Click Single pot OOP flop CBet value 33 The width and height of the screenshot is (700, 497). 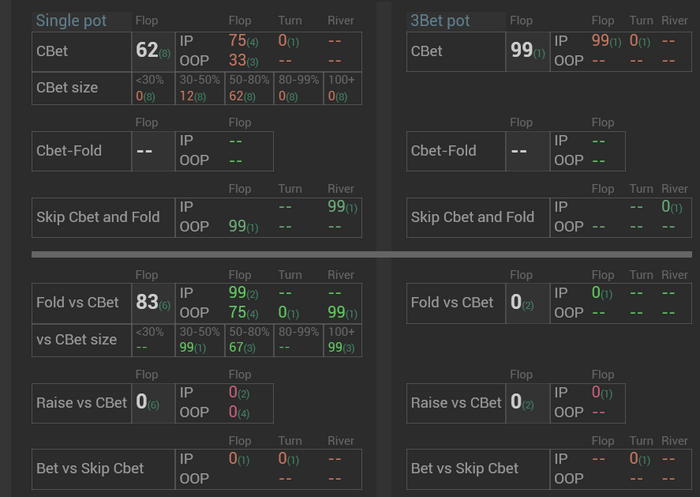click(237, 60)
